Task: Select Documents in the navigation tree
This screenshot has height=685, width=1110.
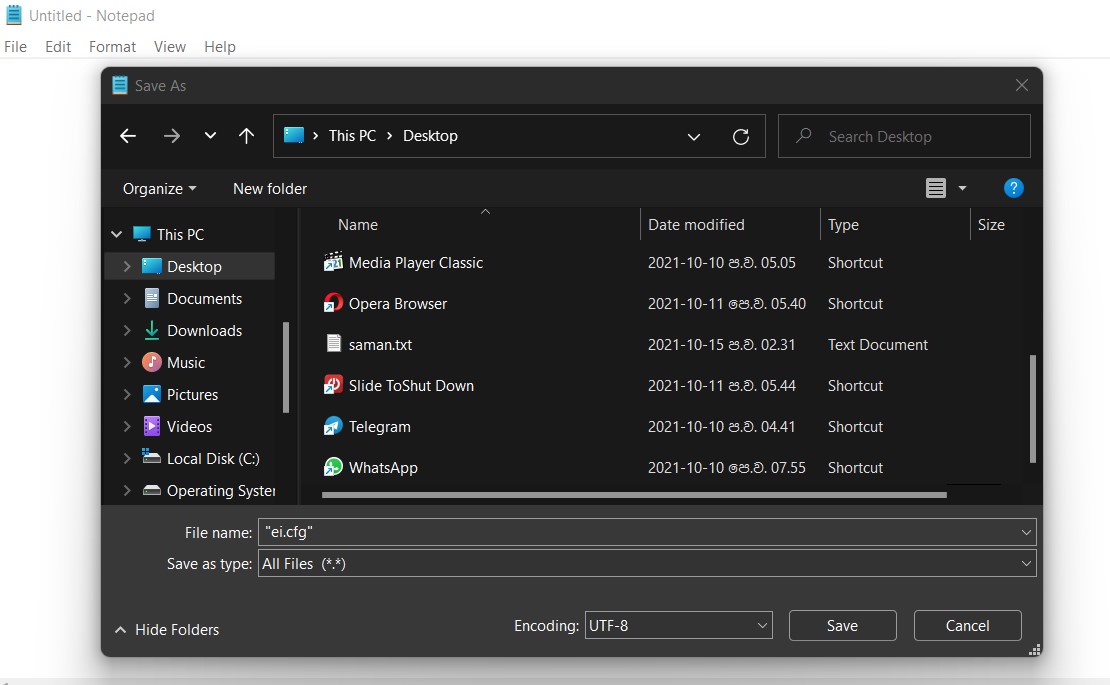Action: [x=204, y=299]
